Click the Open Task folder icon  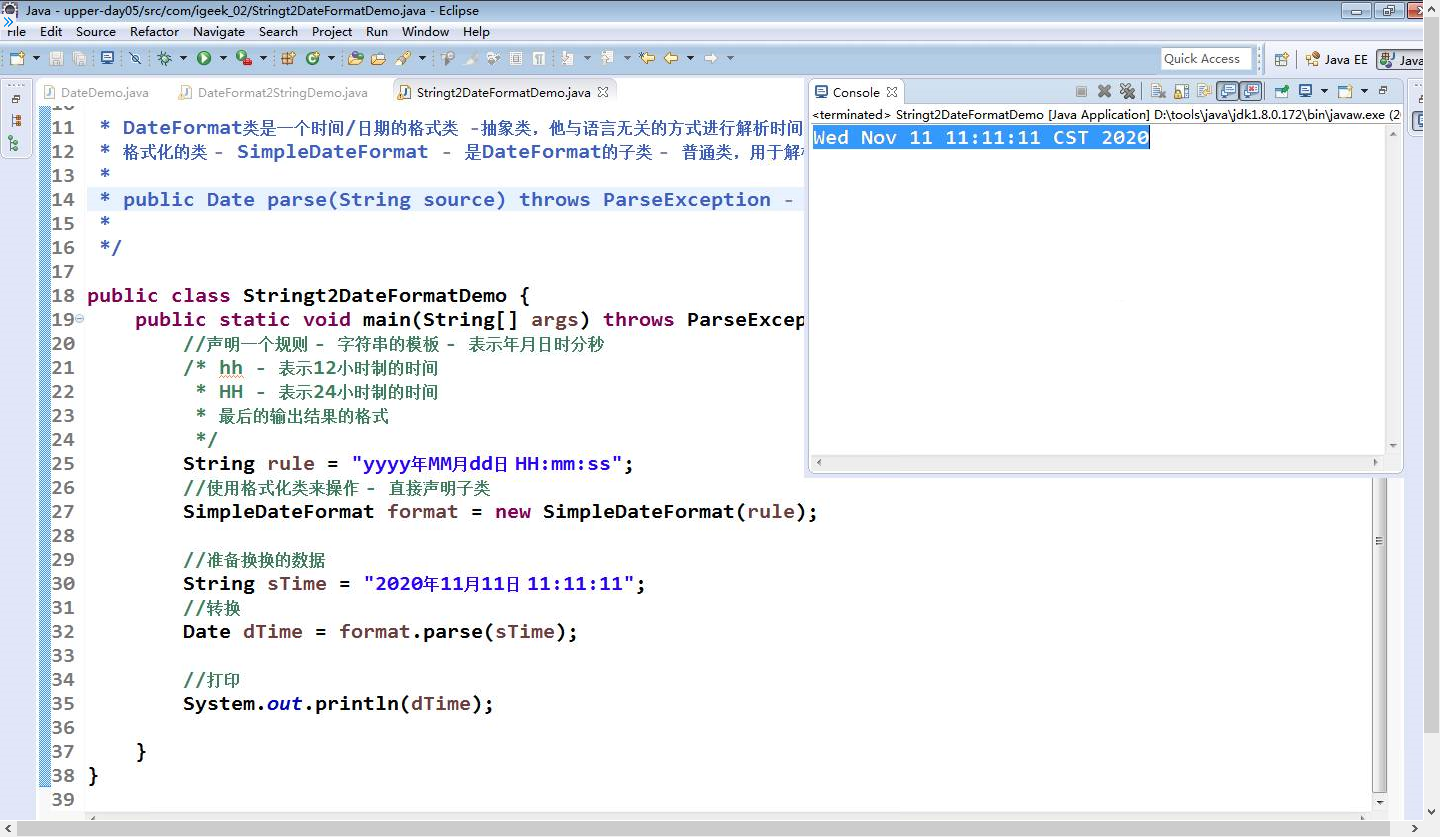[378, 58]
